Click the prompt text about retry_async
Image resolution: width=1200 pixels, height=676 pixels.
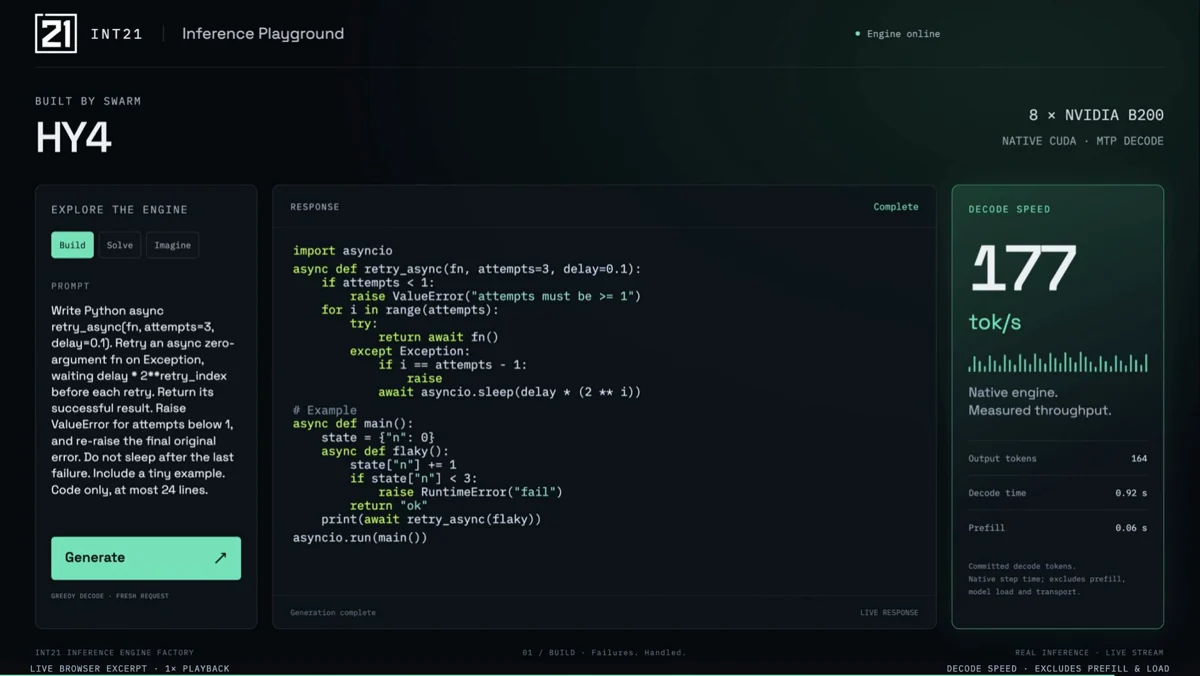[143, 400]
